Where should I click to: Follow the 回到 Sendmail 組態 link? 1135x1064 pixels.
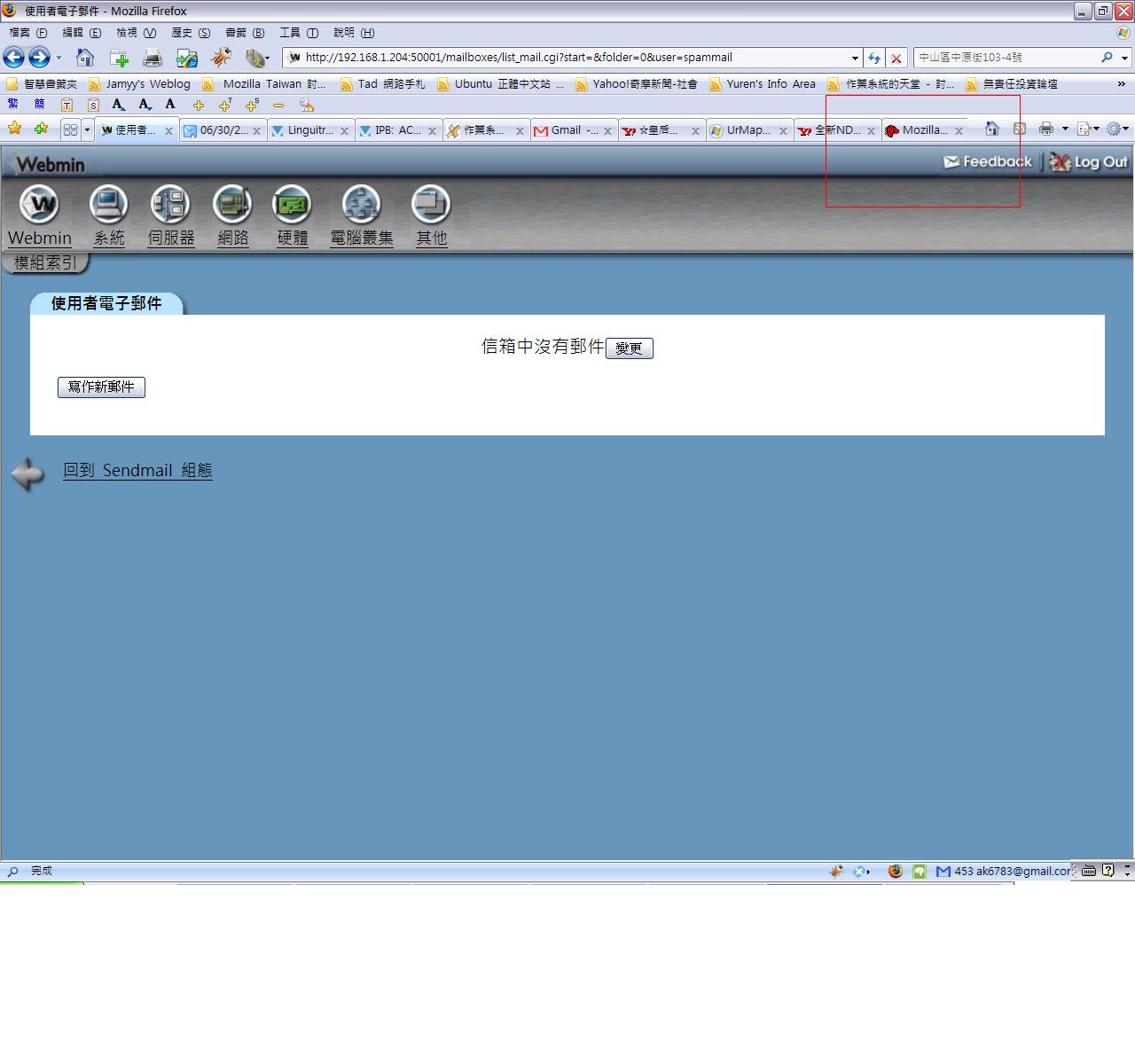click(137, 471)
